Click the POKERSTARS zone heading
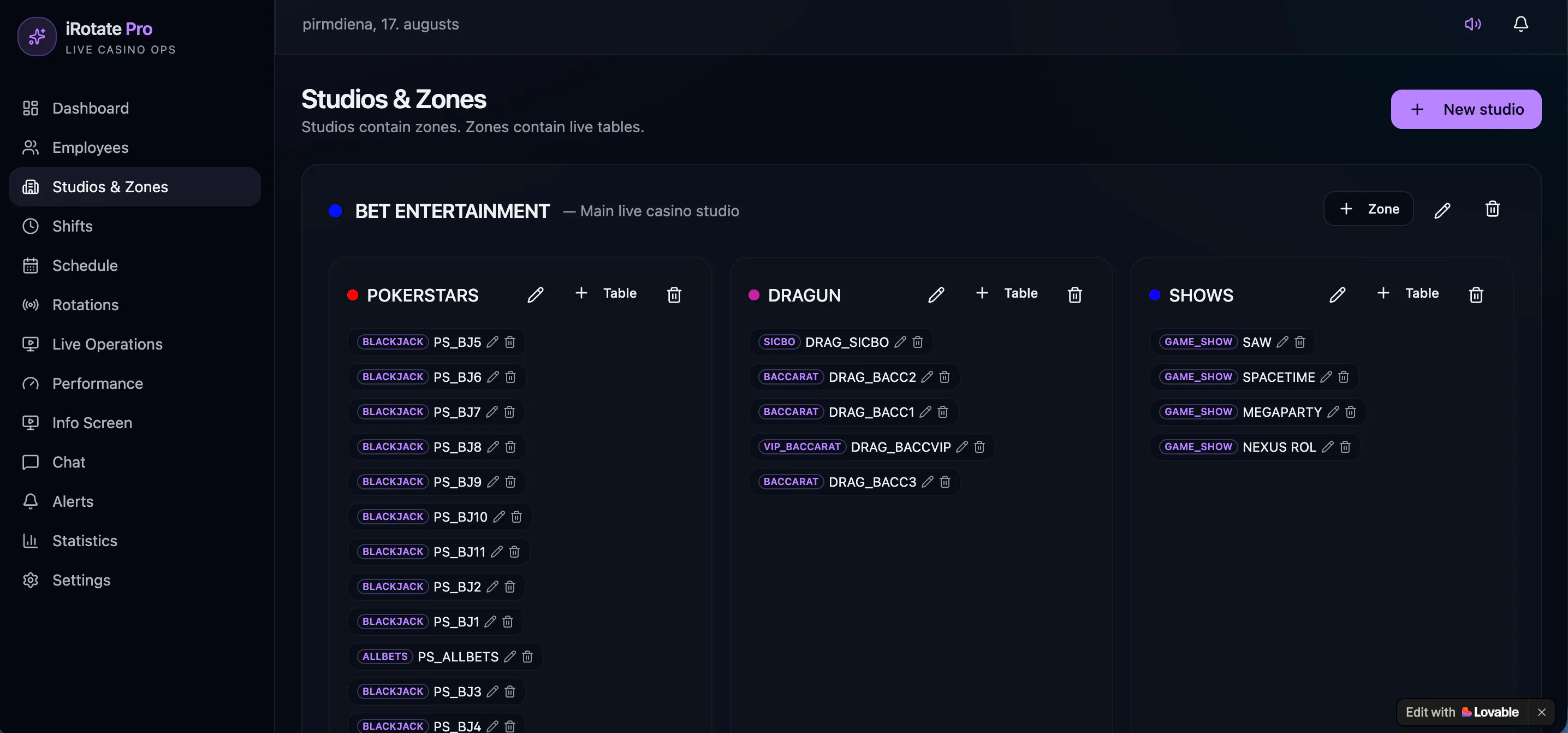Screen dimensions: 1568x733 tap(423, 295)
